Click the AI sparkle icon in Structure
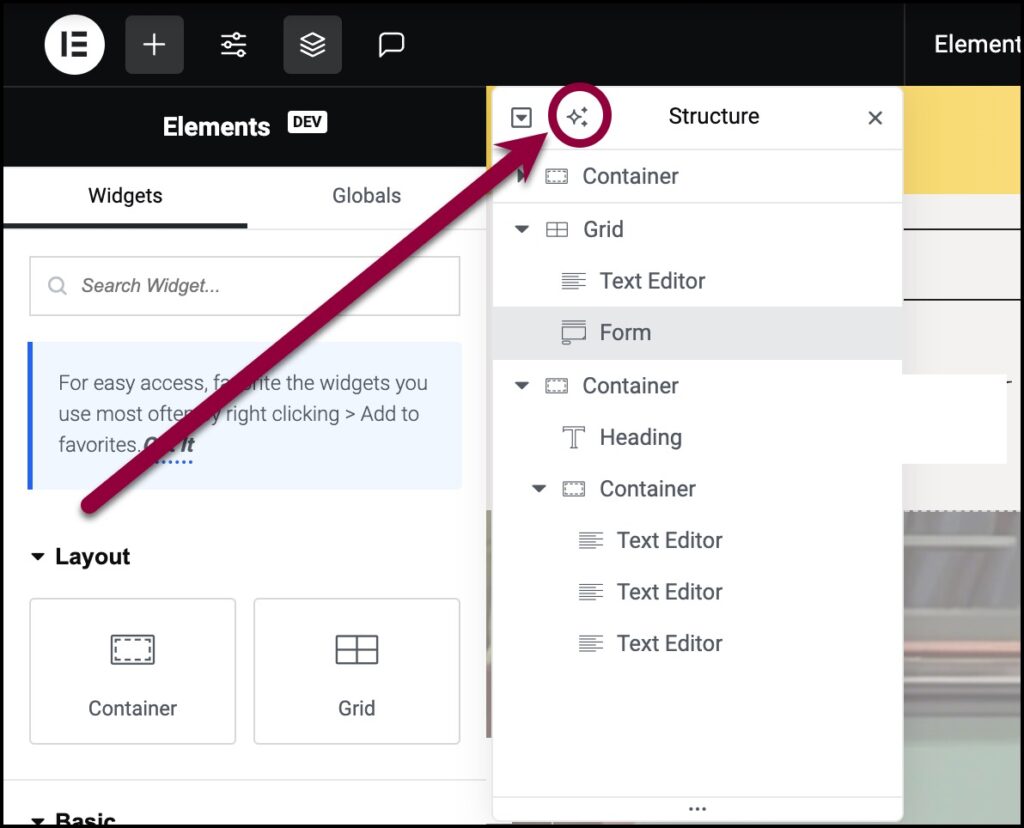 577,118
